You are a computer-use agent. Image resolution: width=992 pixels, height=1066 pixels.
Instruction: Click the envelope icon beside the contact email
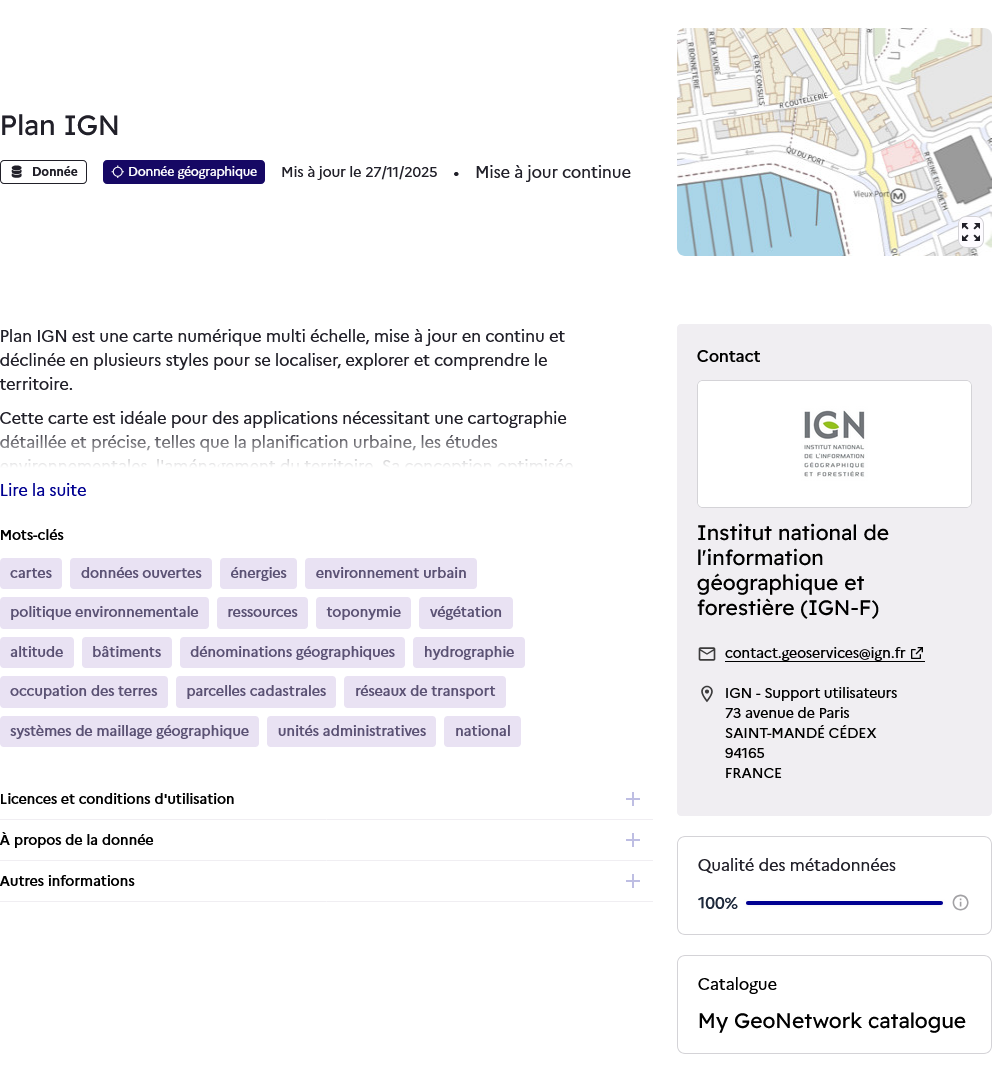(707, 653)
